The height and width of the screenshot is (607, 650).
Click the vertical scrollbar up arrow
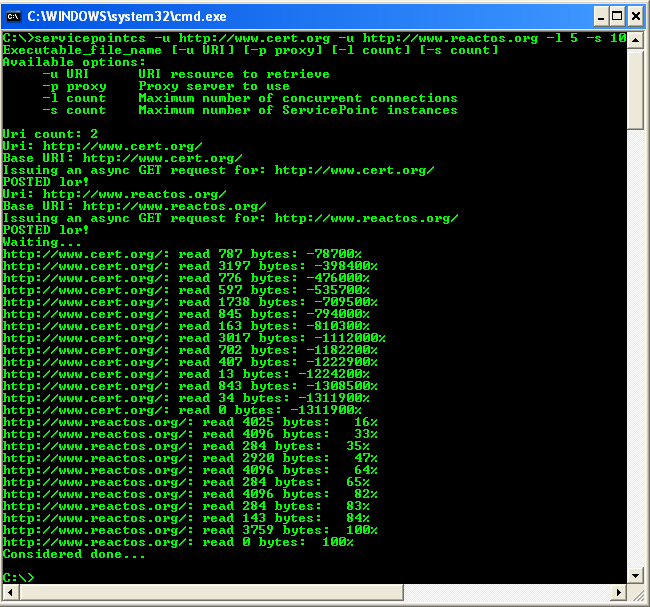(x=635, y=40)
